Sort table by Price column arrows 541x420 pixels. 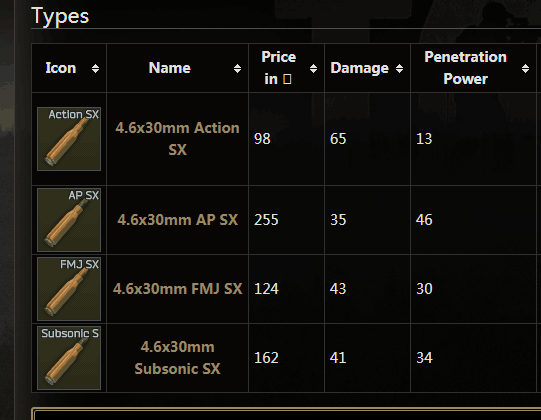(x=313, y=68)
